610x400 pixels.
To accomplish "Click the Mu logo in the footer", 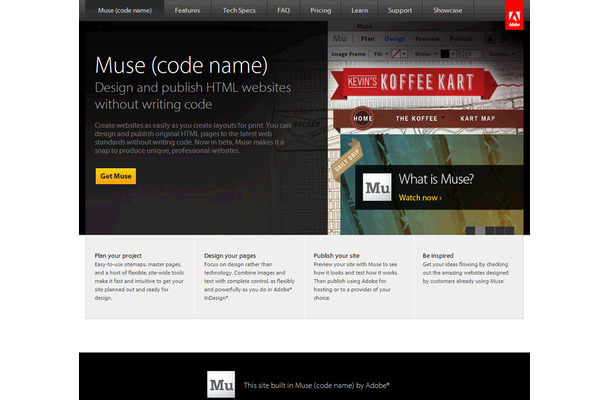I will (221, 384).
